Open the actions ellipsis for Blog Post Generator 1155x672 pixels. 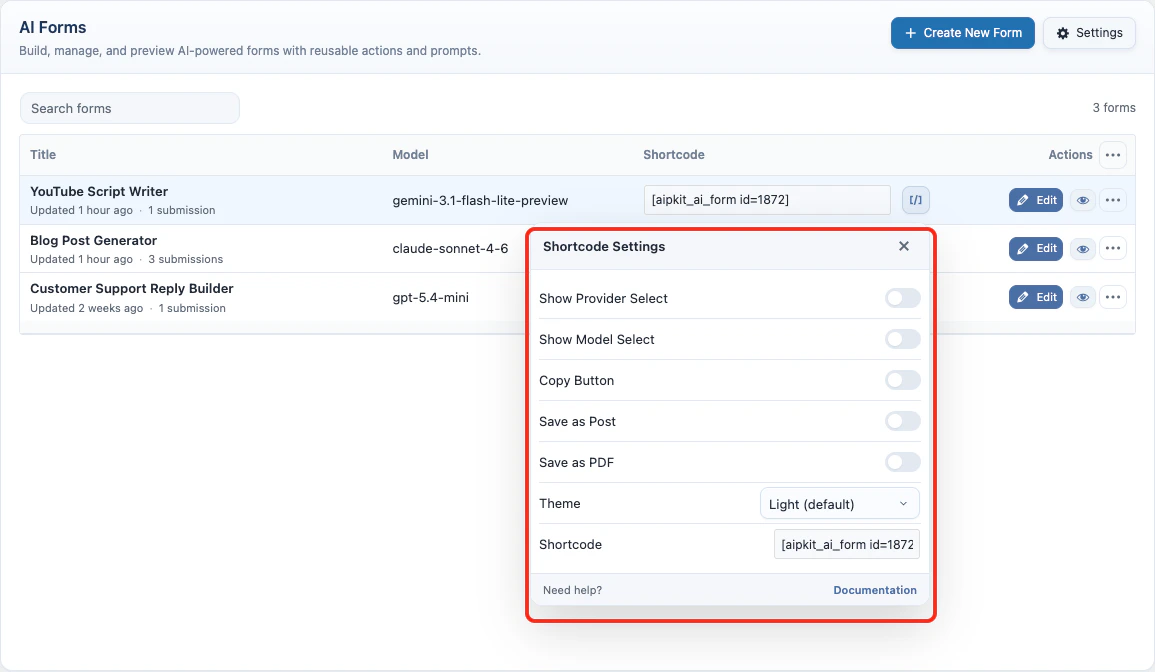(1113, 248)
